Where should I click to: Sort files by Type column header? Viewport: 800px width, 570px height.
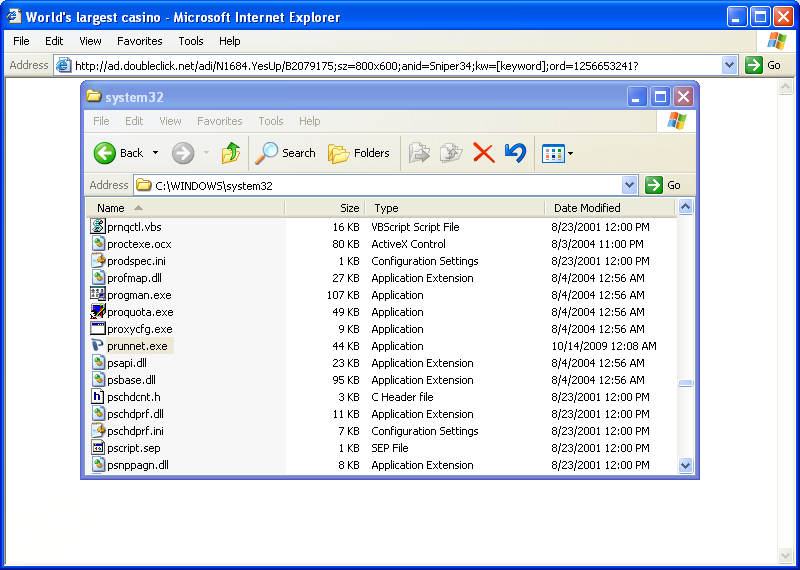click(455, 208)
